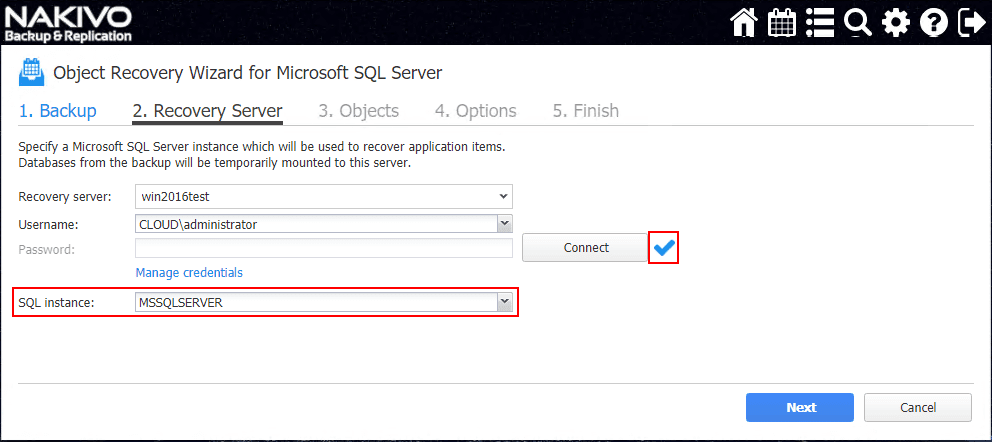
Task: Open the activities list icon
Action: [820, 22]
